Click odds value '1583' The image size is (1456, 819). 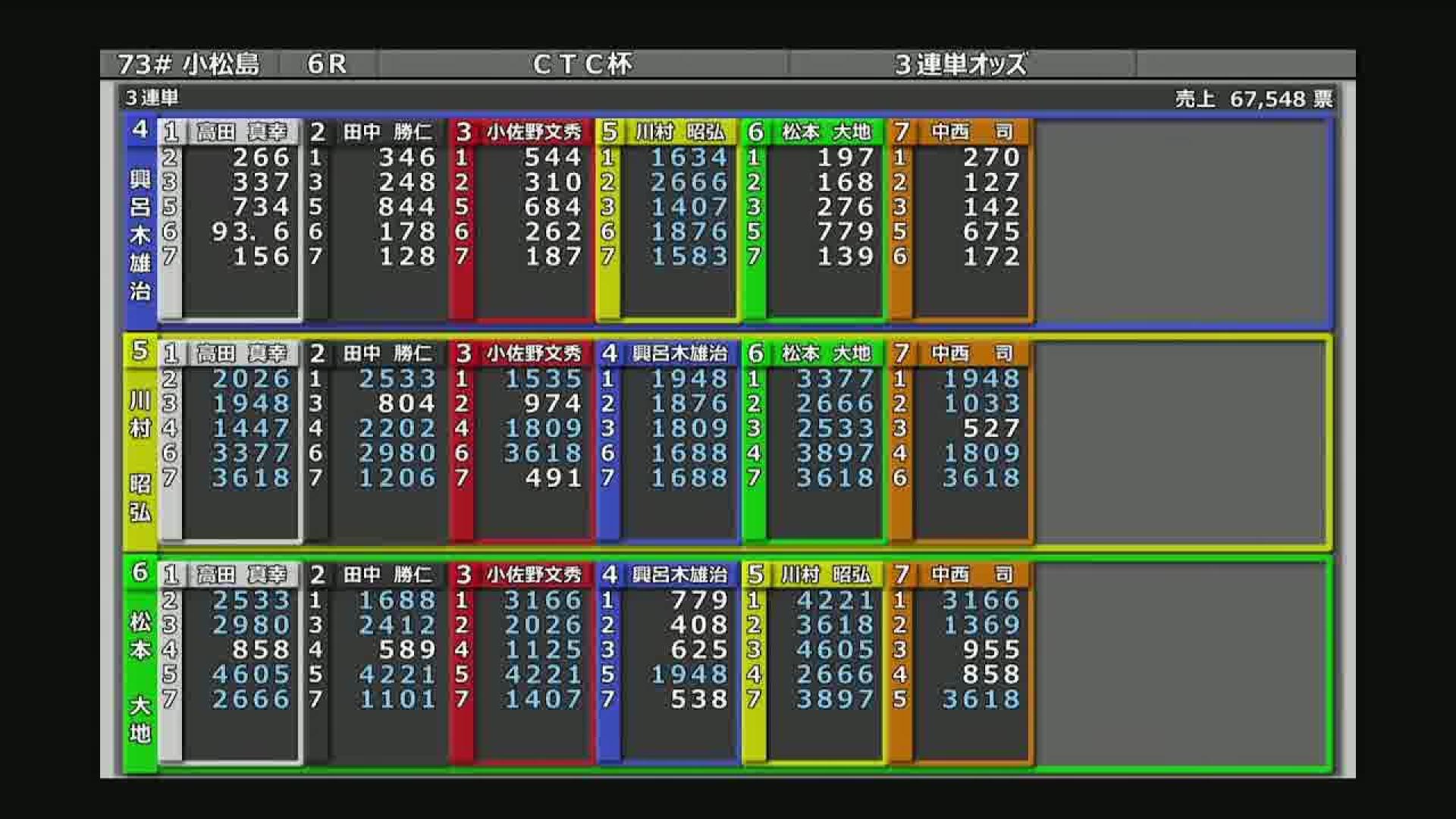point(689,257)
